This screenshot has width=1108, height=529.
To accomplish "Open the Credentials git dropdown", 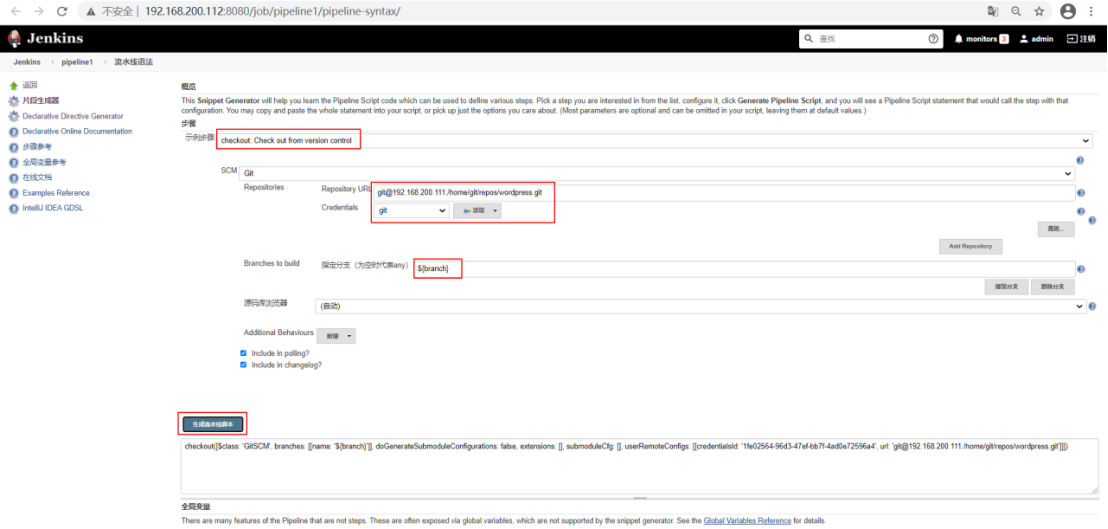I will coord(411,211).
